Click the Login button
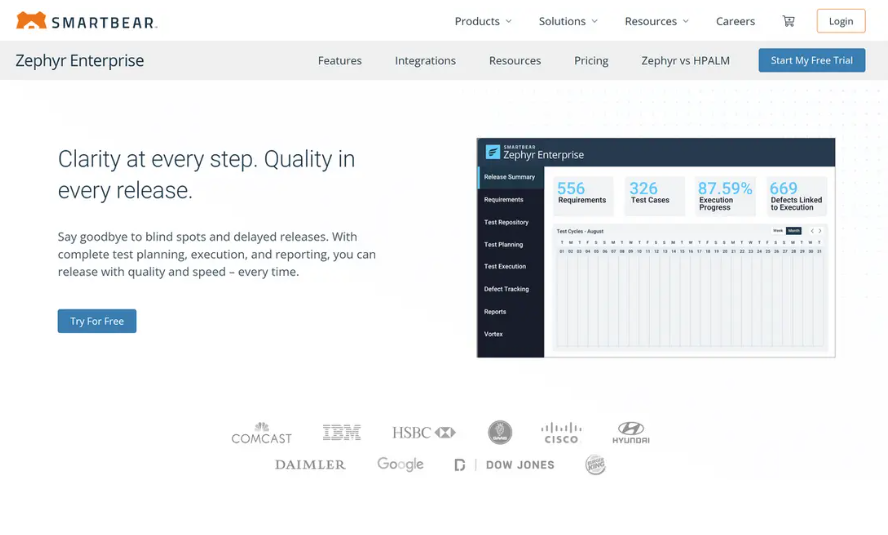 point(841,21)
